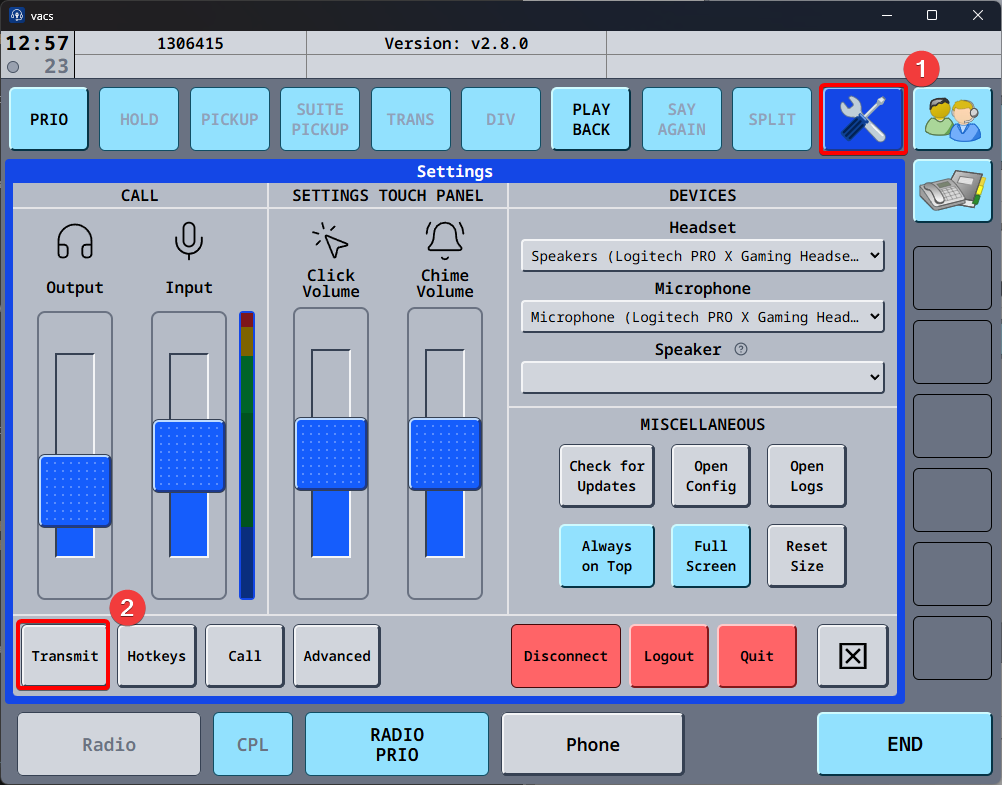The width and height of the screenshot is (1002, 785).
Task: Open the Hotkeys settings tab
Action: coord(157,656)
